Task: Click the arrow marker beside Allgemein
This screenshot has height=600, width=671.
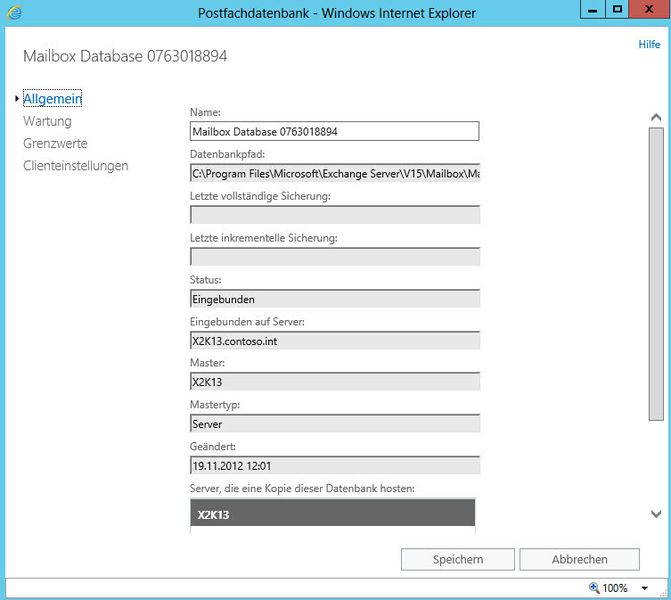Action: coord(17,98)
